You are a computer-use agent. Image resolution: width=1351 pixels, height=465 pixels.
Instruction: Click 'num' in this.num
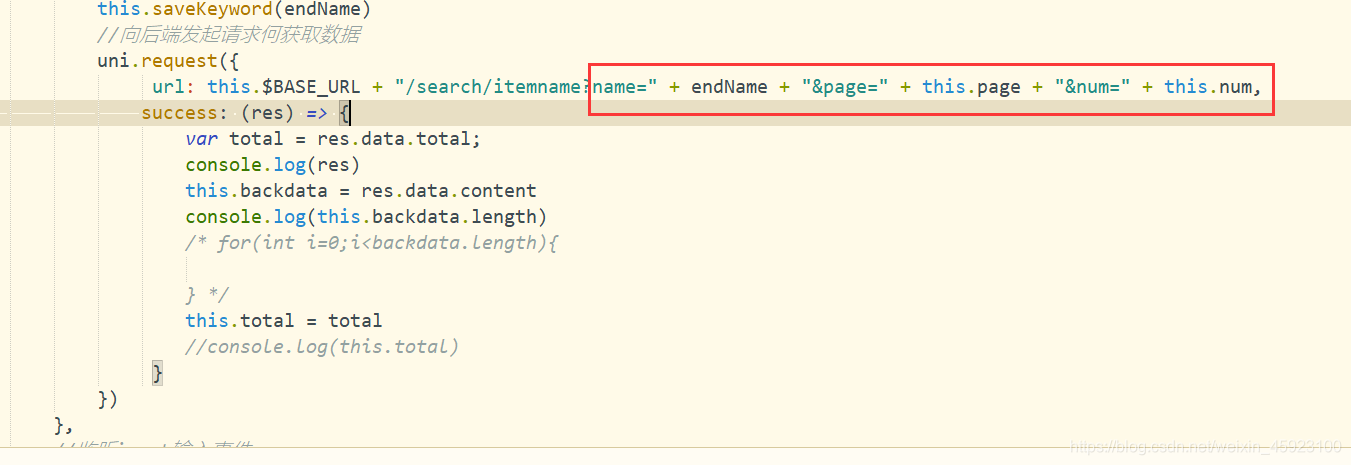(1235, 87)
